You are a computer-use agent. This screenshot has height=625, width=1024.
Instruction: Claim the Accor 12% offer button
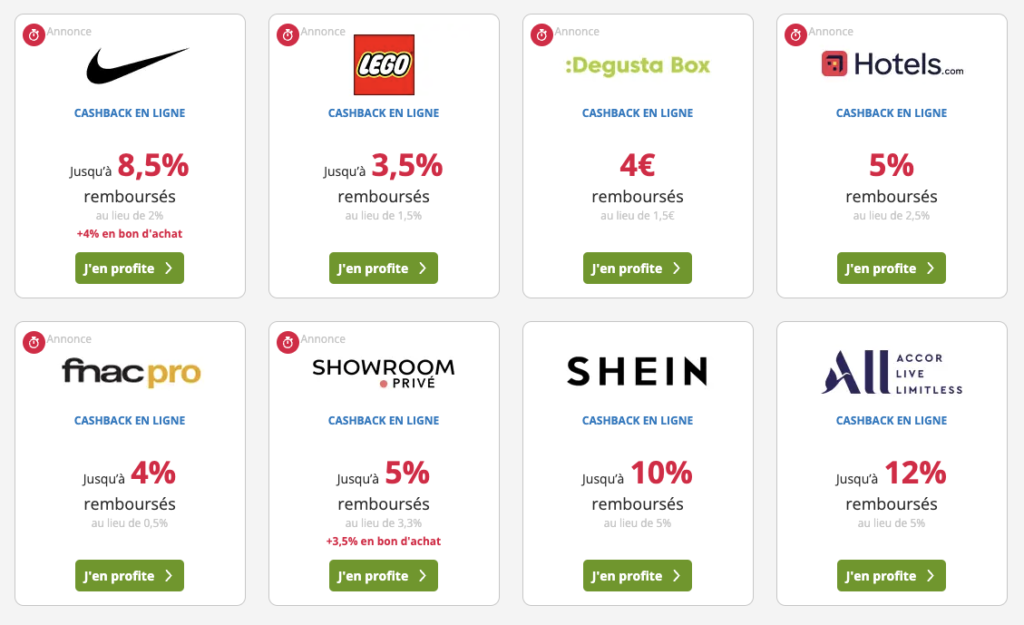(x=891, y=575)
